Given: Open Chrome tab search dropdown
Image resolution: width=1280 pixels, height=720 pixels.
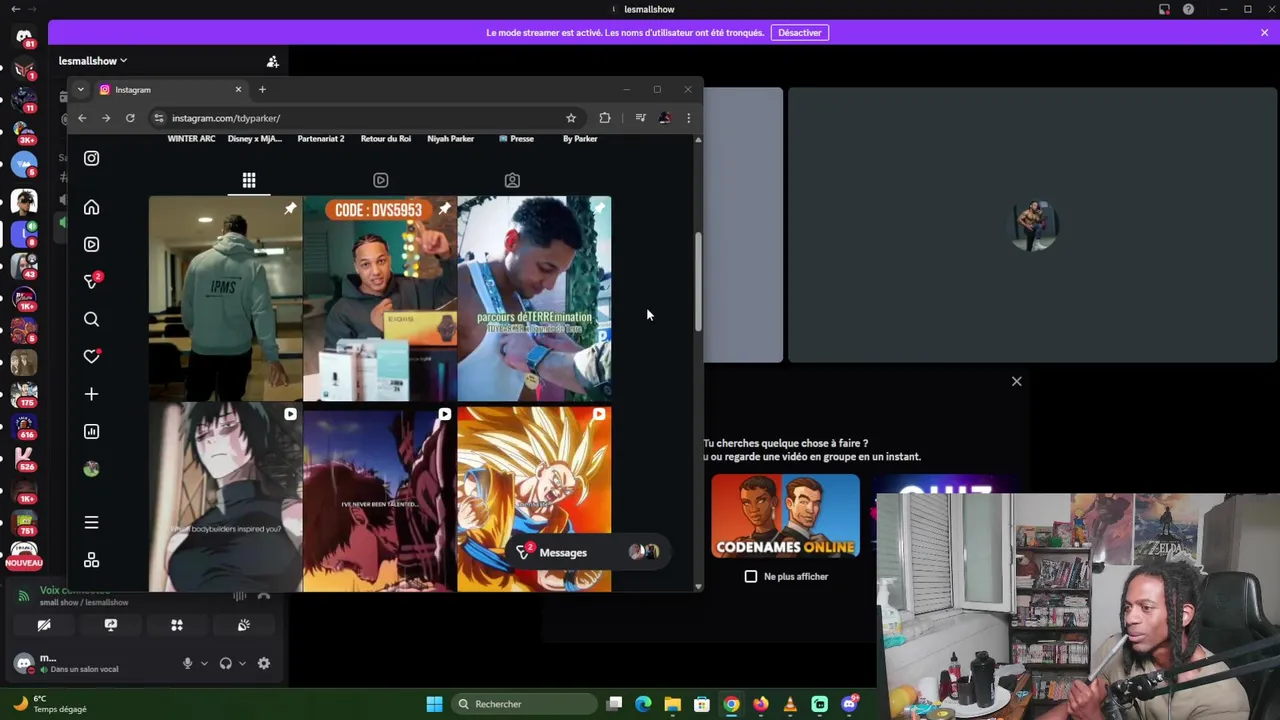Looking at the screenshot, I should pyautogui.click(x=80, y=90).
